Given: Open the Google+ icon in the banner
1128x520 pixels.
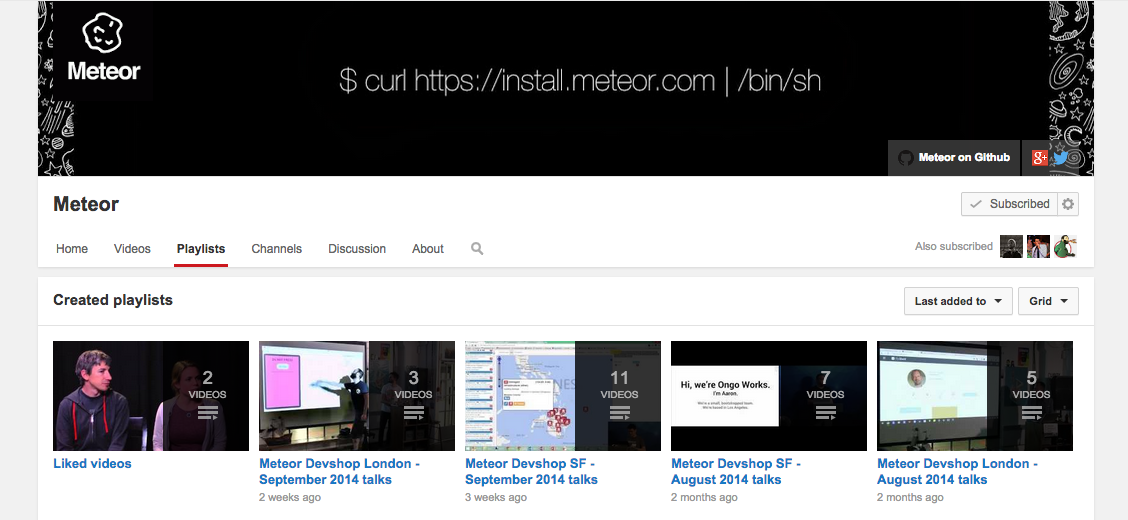Looking at the screenshot, I should click(x=1040, y=158).
